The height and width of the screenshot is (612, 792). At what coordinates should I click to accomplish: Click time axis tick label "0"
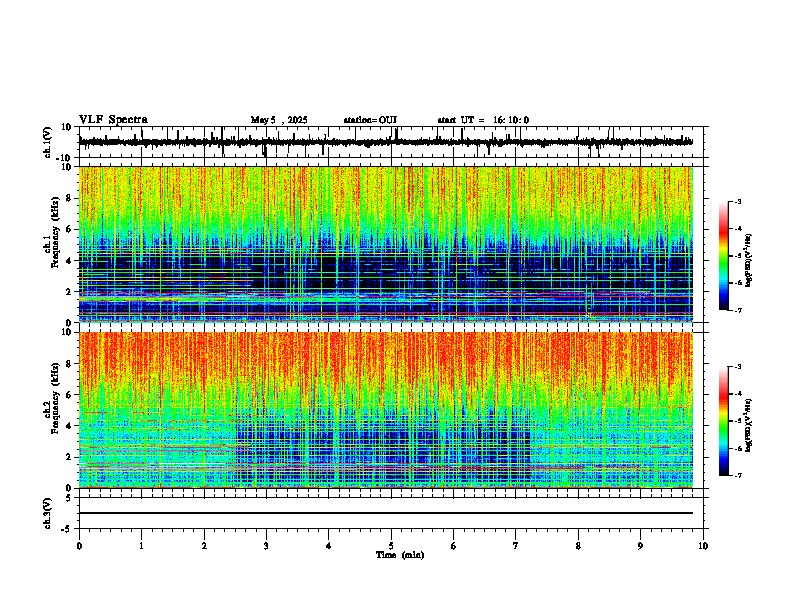click(79, 546)
